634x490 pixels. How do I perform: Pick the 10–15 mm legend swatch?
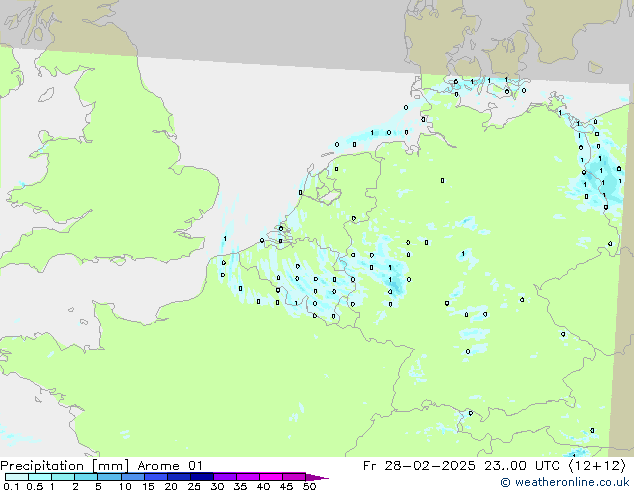[x=133, y=477]
